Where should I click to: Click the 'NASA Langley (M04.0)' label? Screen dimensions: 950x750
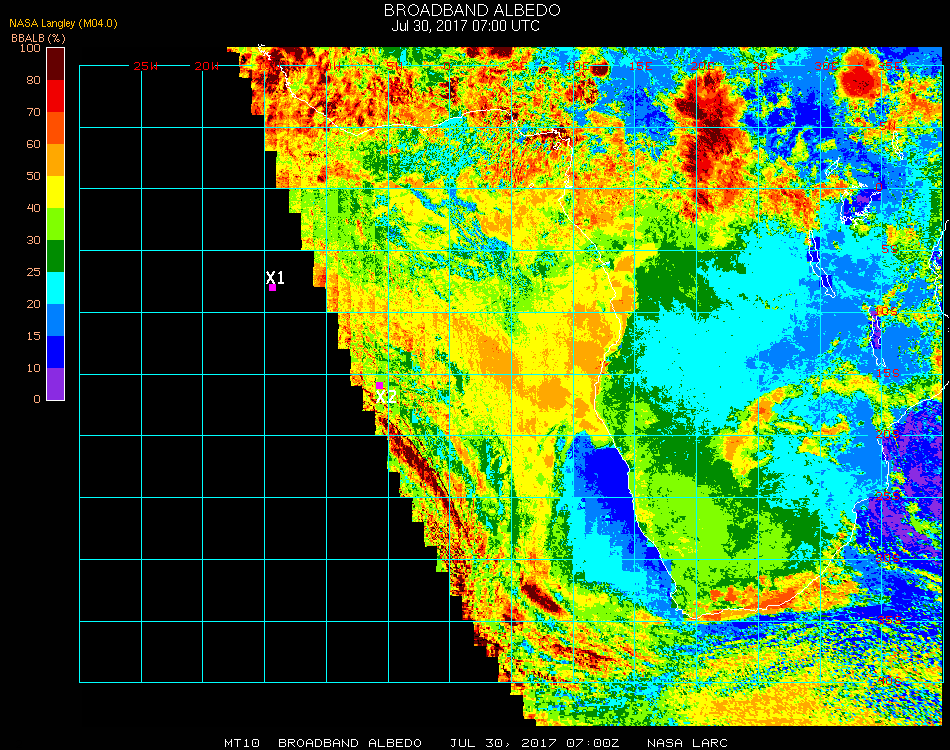(63, 23)
